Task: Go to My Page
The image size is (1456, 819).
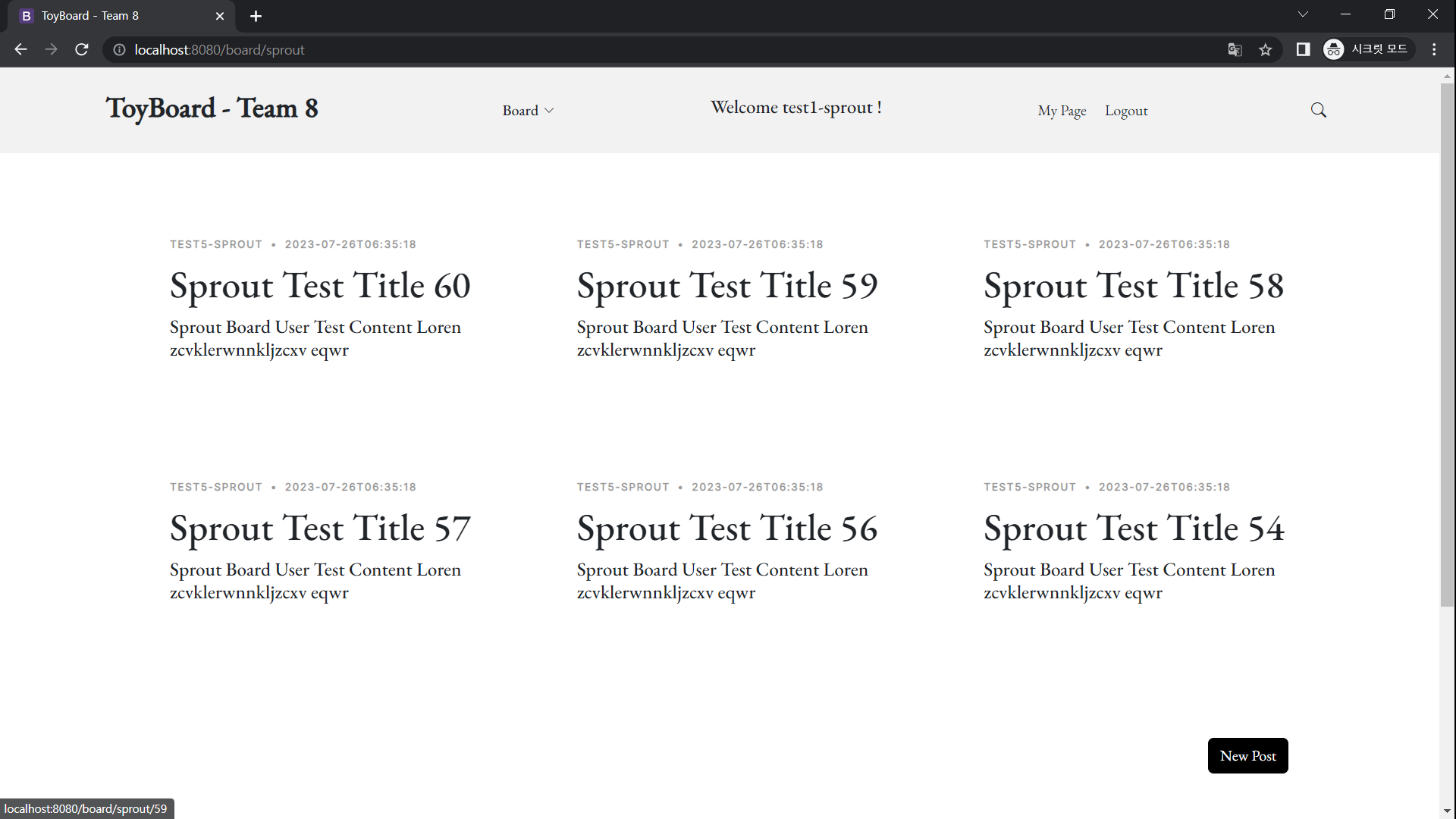Action: pos(1062,111)
